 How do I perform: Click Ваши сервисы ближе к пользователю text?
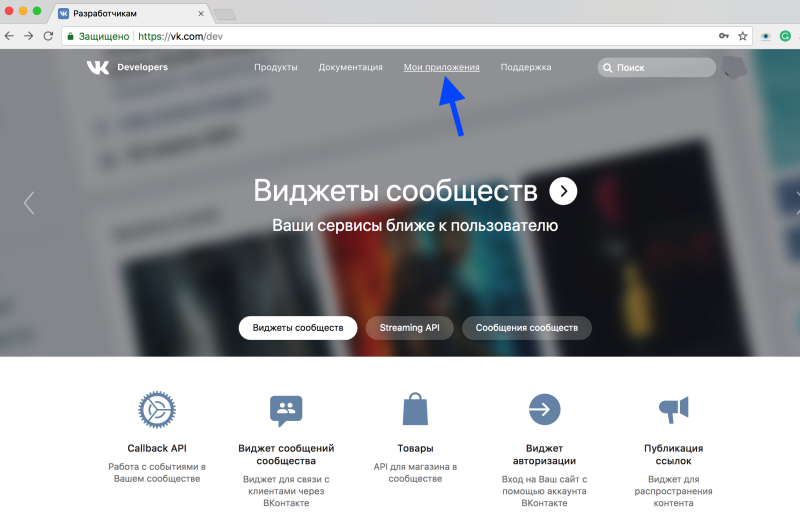coord(415,225)
